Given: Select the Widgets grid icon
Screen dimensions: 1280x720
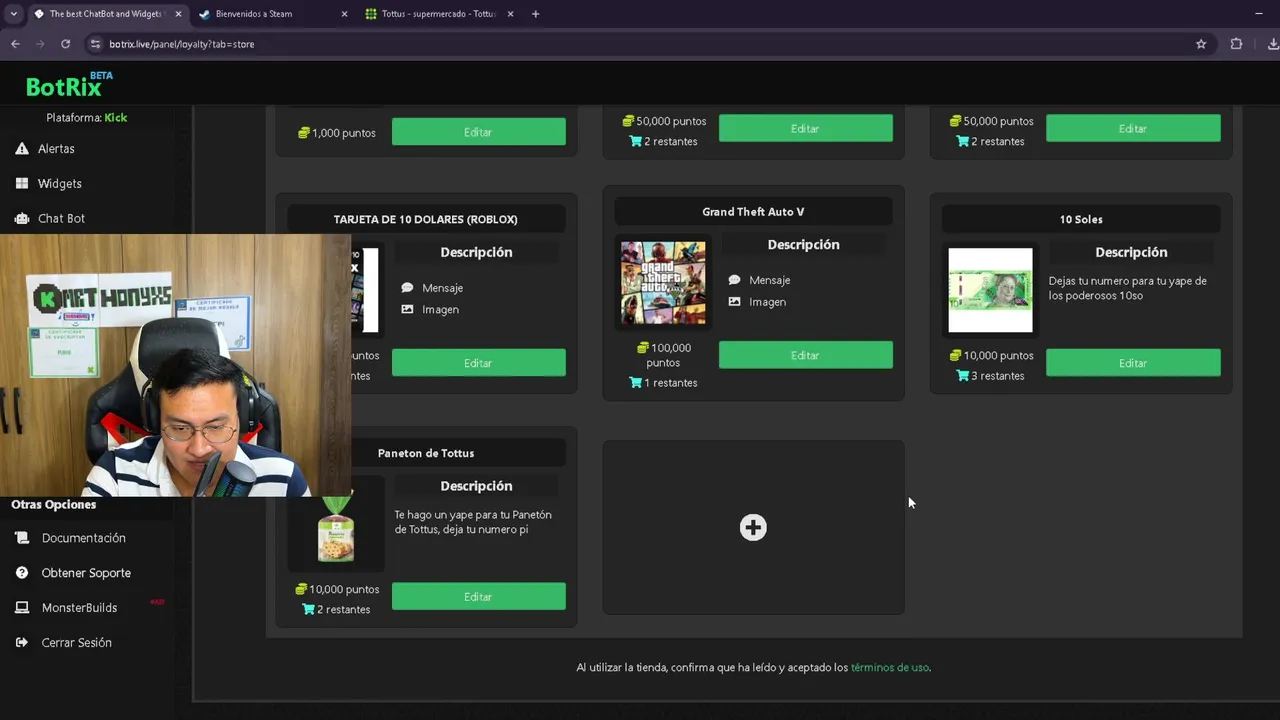Looking at the screenshot, I should pos(22,184).
